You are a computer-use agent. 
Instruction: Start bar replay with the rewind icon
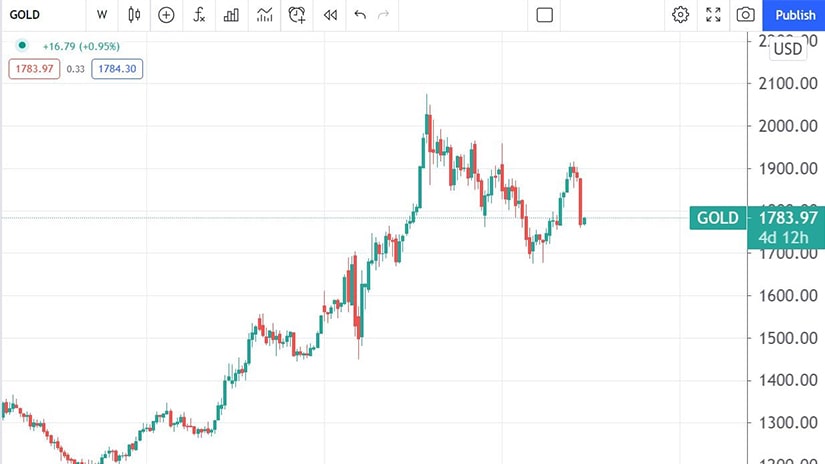point(330,15)
